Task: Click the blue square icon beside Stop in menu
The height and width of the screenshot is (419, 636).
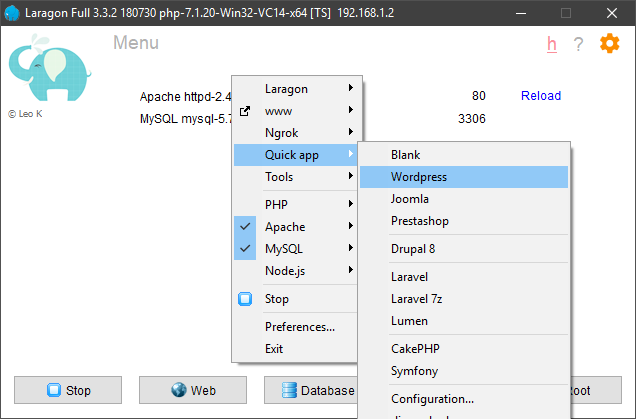Action: coord(245,299)
